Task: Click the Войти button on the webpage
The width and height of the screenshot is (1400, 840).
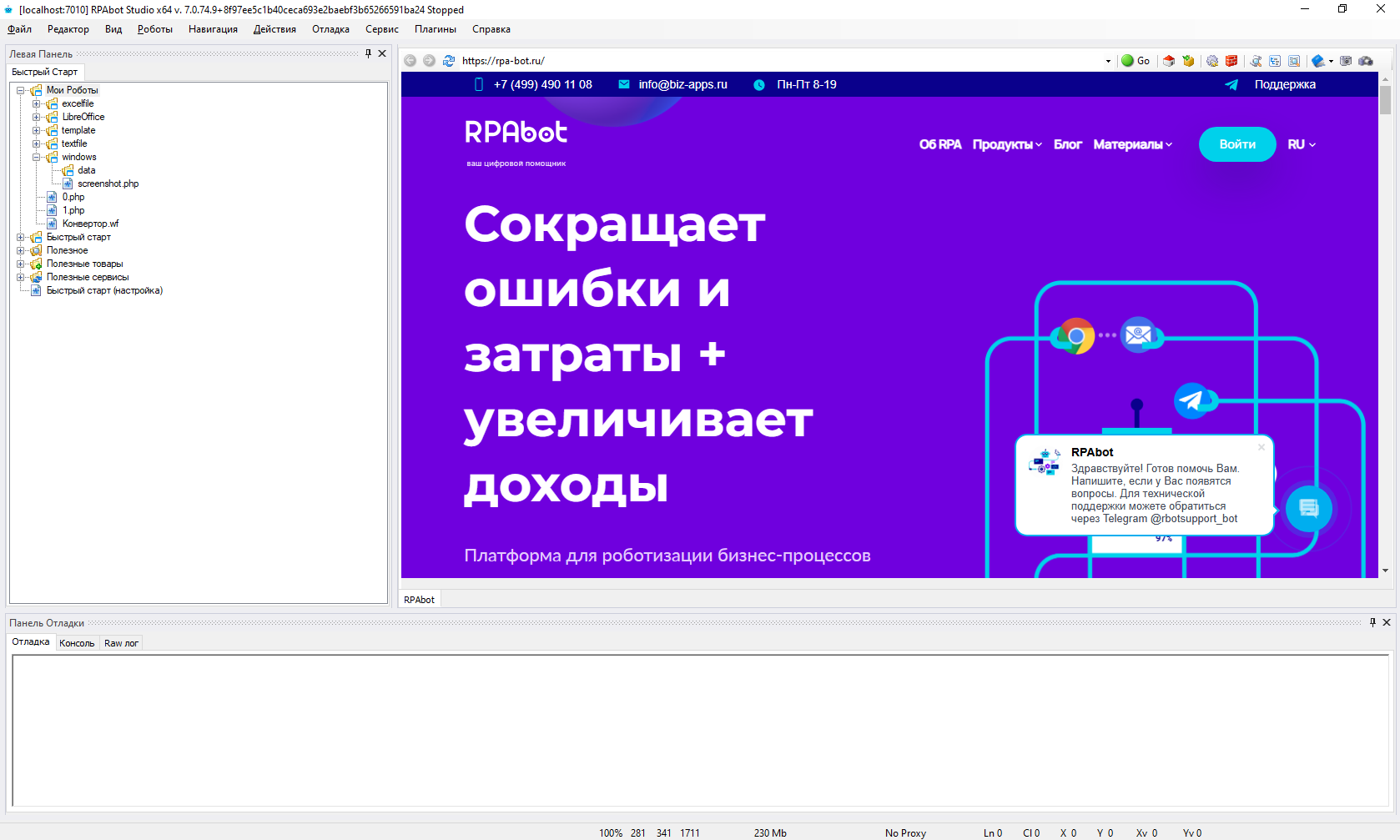Action: [1237, 144]
